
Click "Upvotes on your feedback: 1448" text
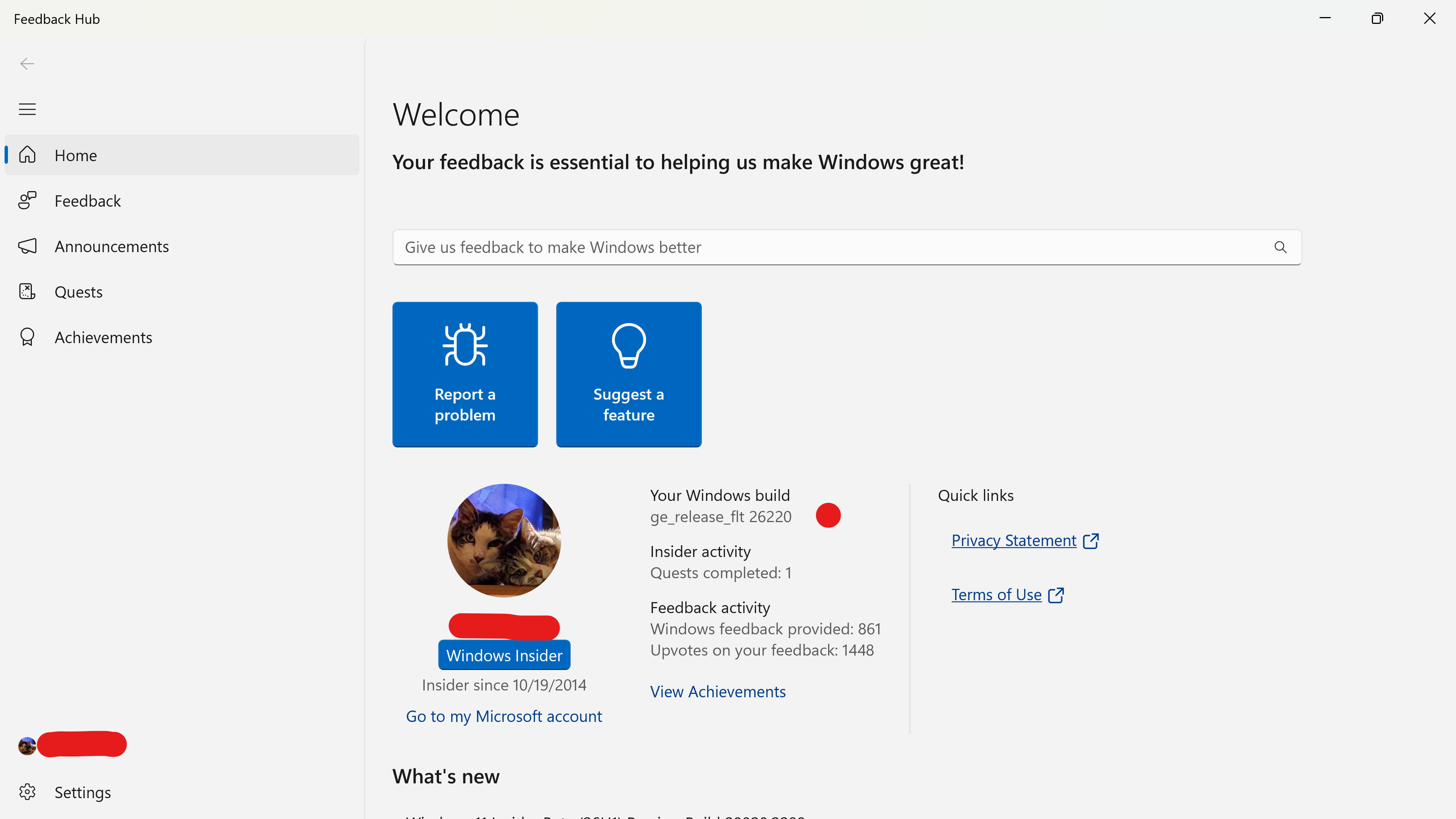(x=762, y=651)
